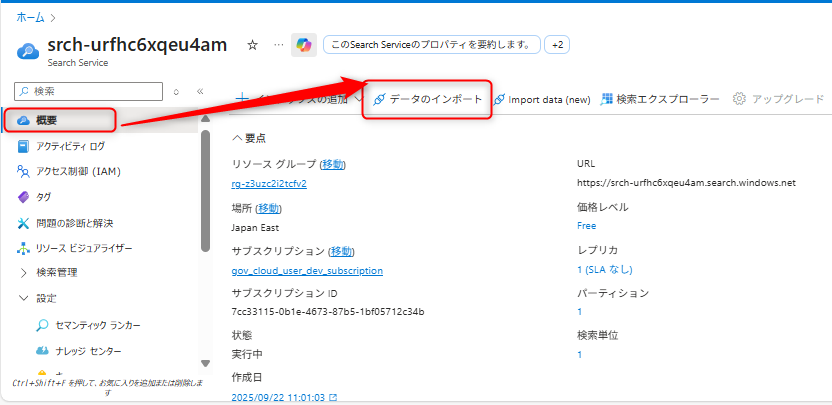832x405 pixels.
Task: Click 移動 link beside リソース グループ
Action: click(x=334, y=164)
